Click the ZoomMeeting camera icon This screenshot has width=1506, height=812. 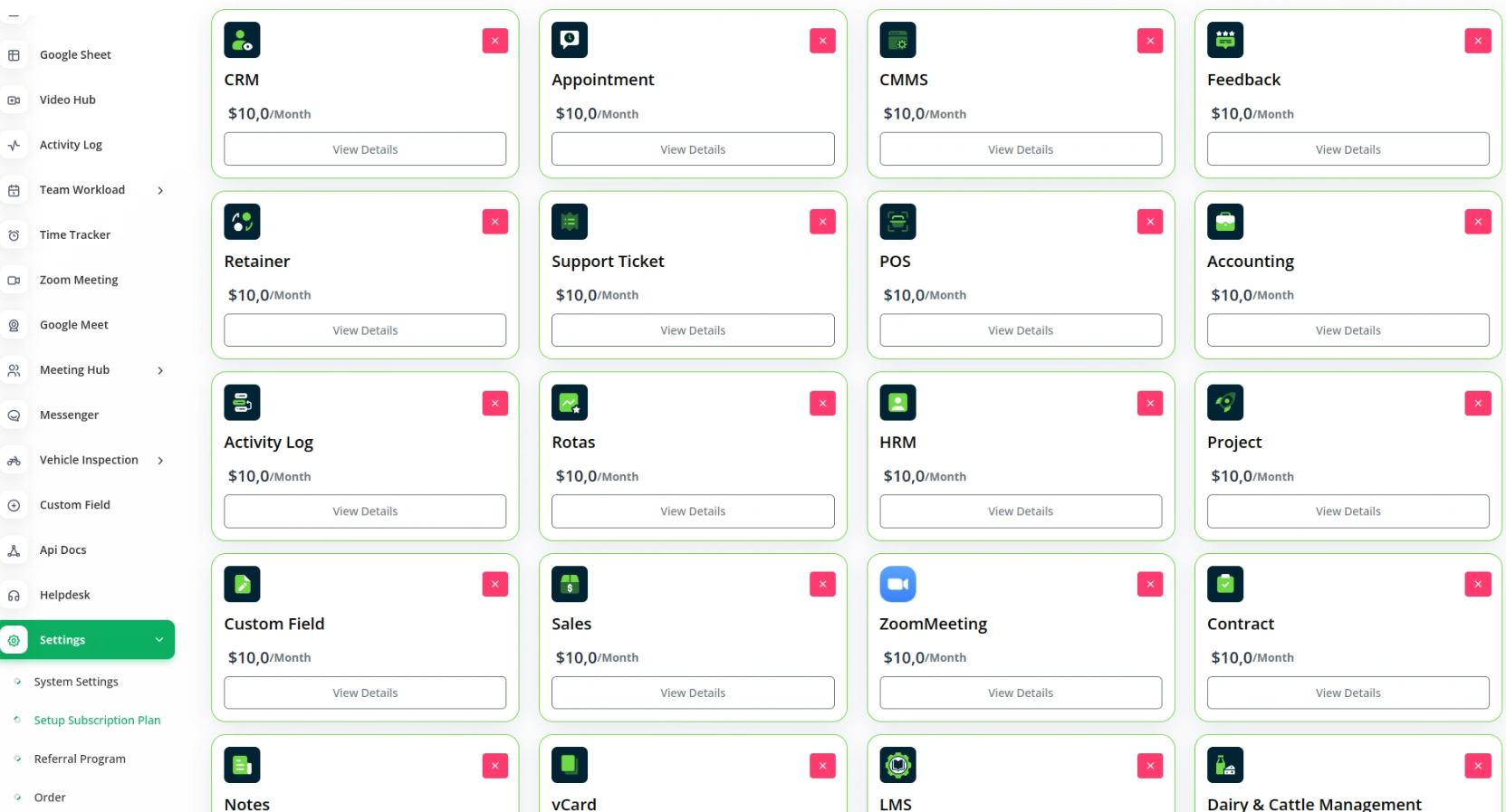(897, 584)
